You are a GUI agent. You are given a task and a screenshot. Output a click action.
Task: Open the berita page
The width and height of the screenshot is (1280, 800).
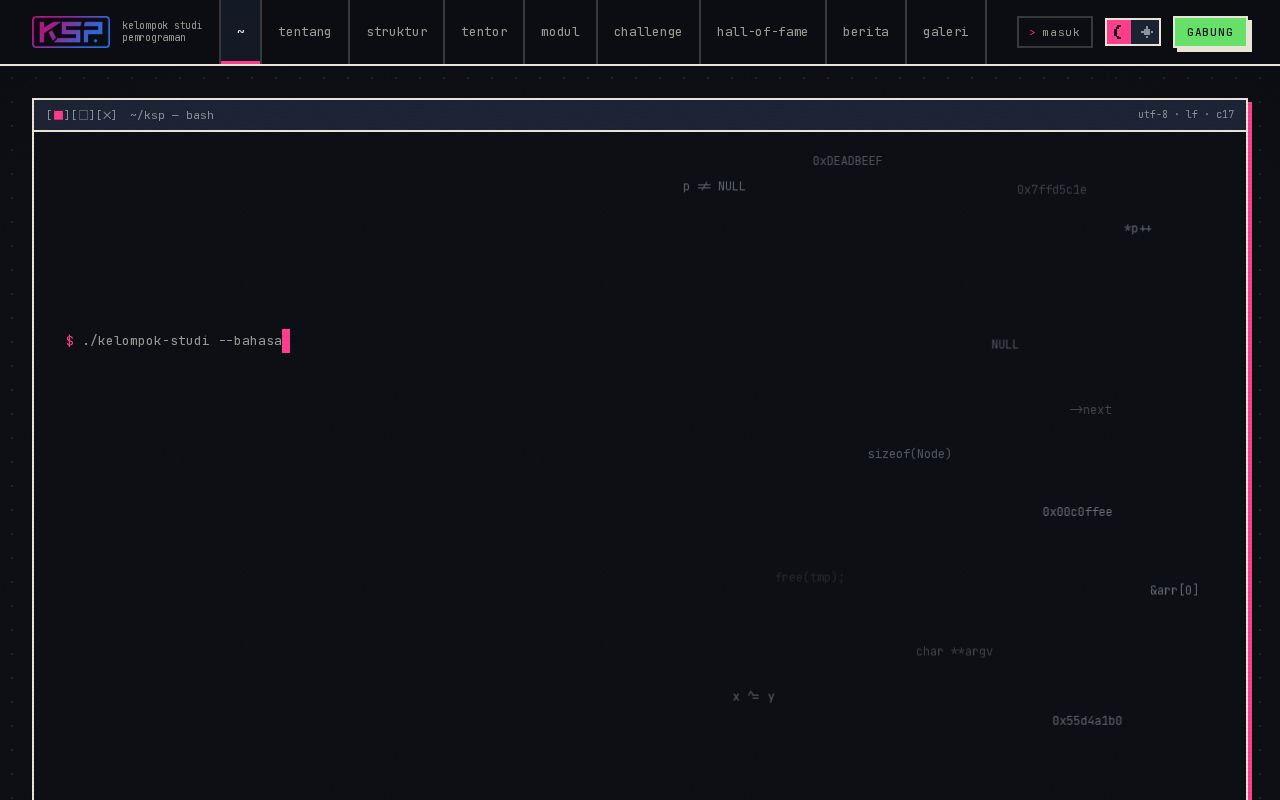(866, 32)
